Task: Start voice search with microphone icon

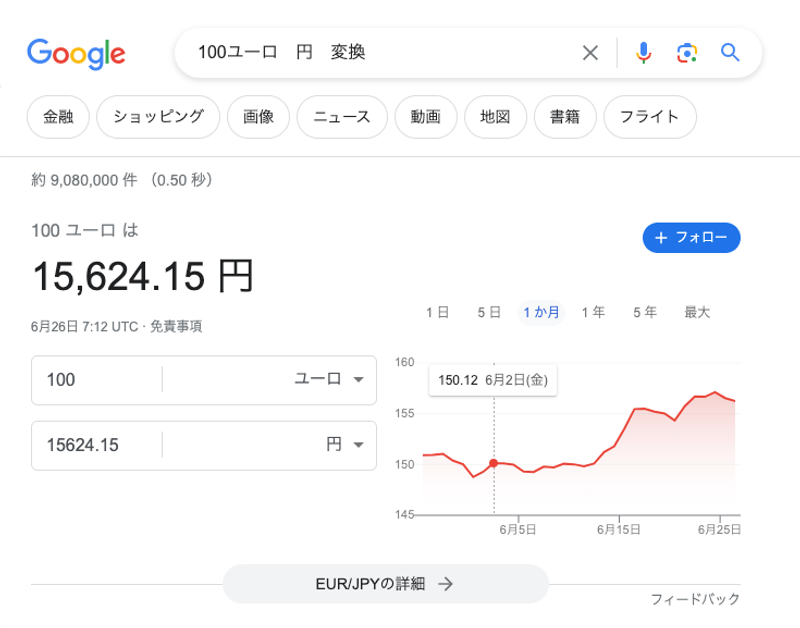Action: coord(643,53)
